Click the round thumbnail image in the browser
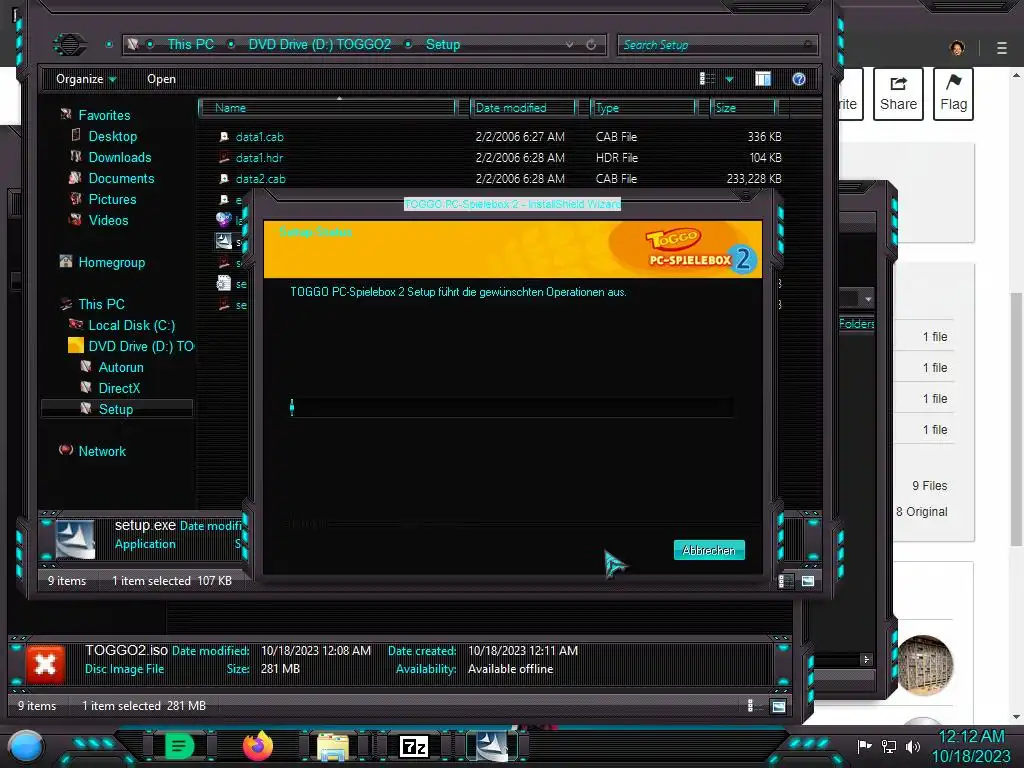1024x768 pixels. coord(925,665)
